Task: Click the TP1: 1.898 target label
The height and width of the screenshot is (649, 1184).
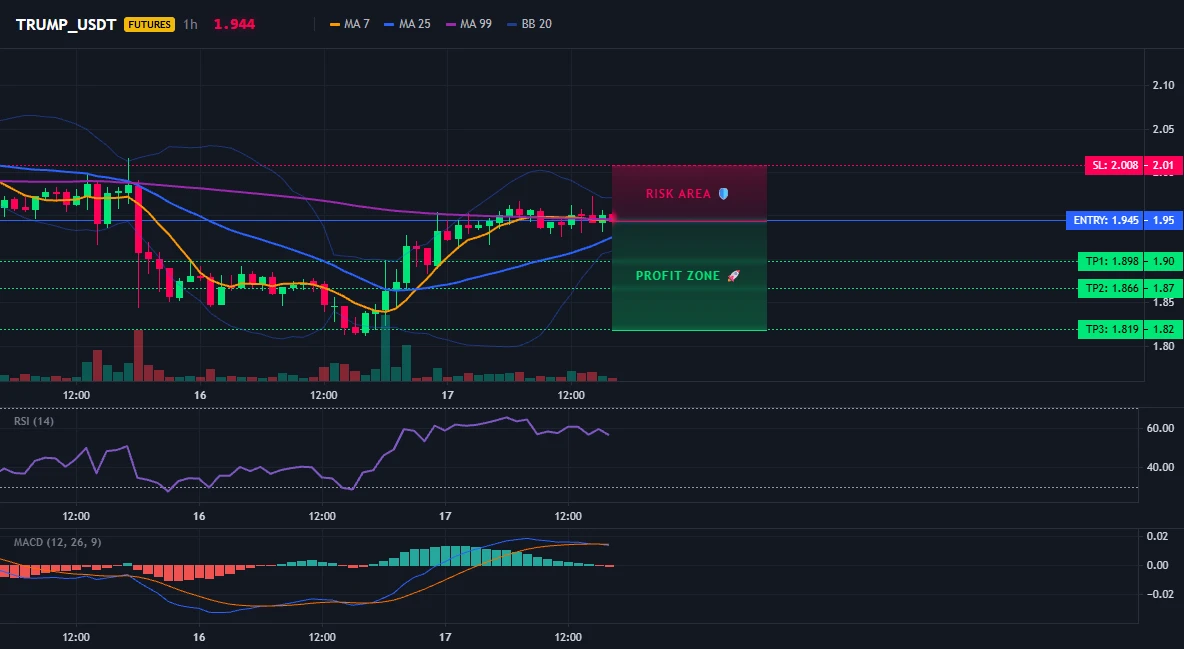Action: point(1110,261)
